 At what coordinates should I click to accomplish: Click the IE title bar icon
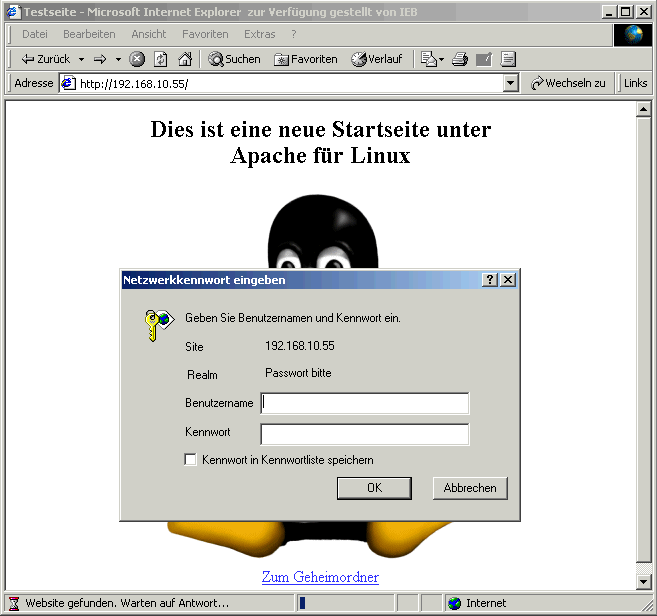13,12
